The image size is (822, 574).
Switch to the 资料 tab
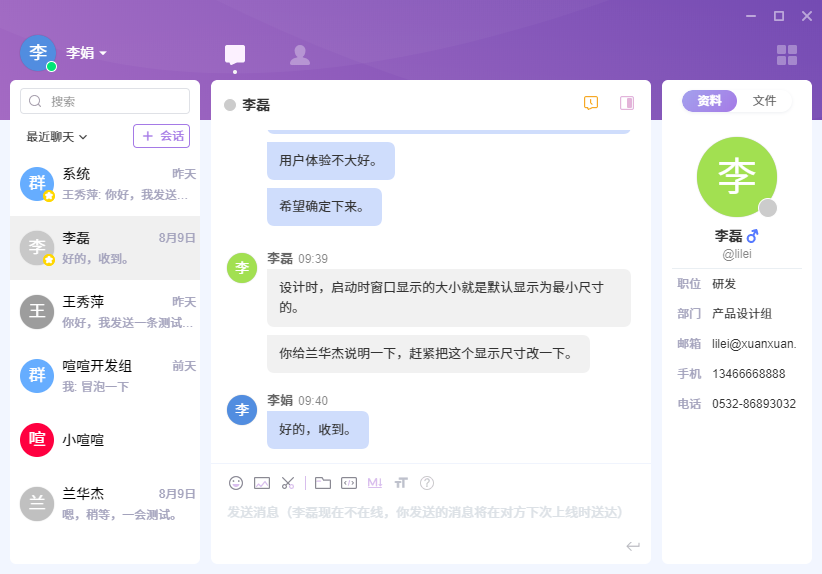pyautogui.click(x=709, y=101)
